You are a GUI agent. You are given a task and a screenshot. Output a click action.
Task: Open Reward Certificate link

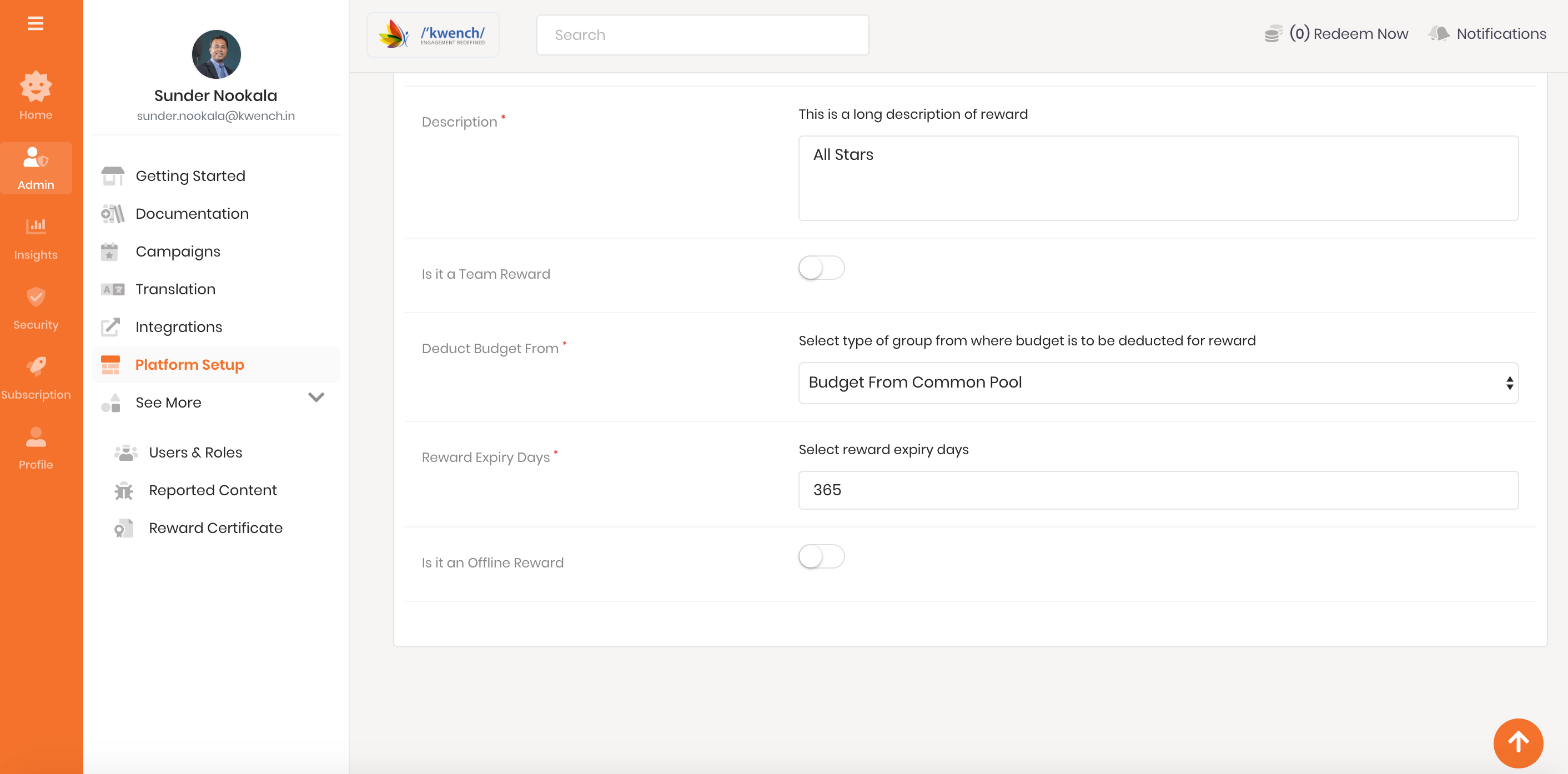tap(215, 527)
